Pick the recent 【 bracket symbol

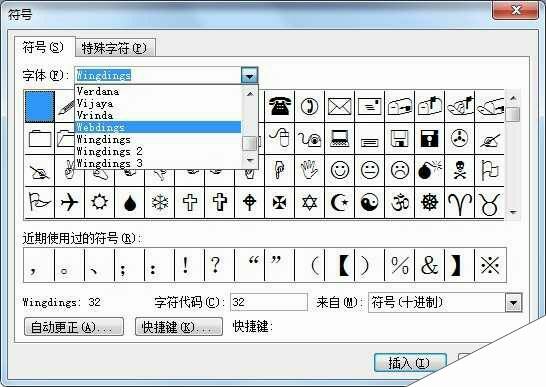pos(340,265)
